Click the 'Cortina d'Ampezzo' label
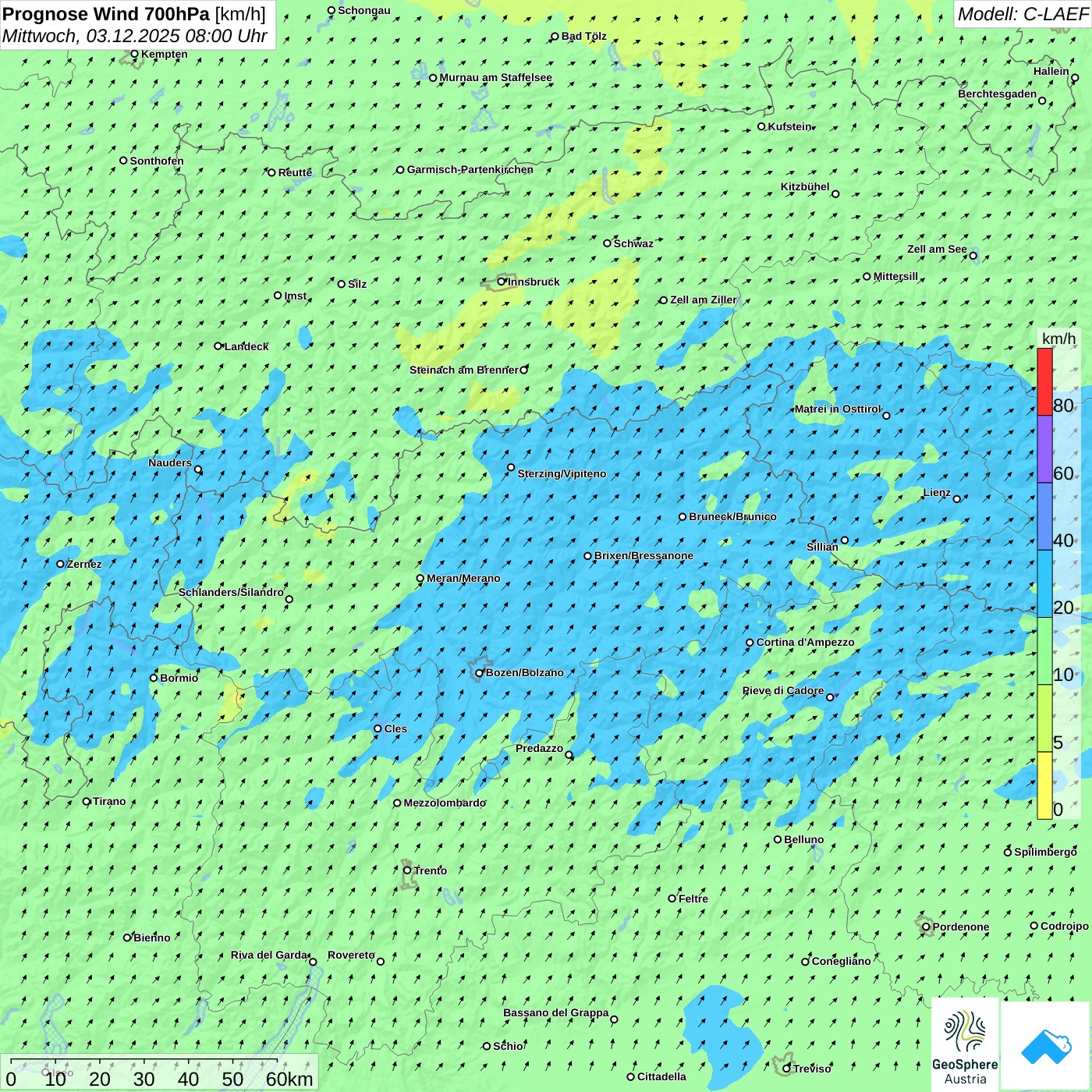 tap(805, 642)
